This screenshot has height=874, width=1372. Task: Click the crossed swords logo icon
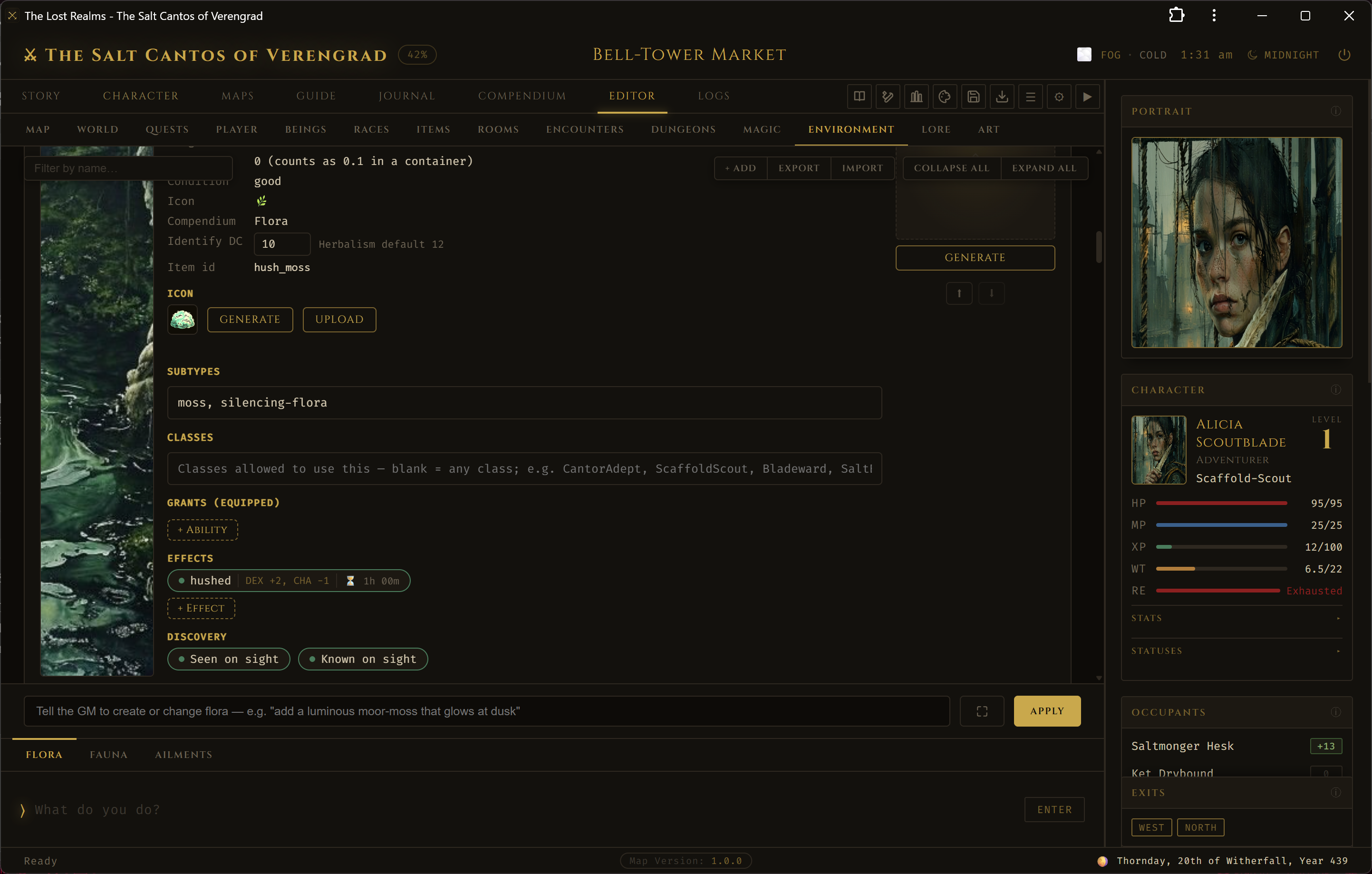click(30, 55)
